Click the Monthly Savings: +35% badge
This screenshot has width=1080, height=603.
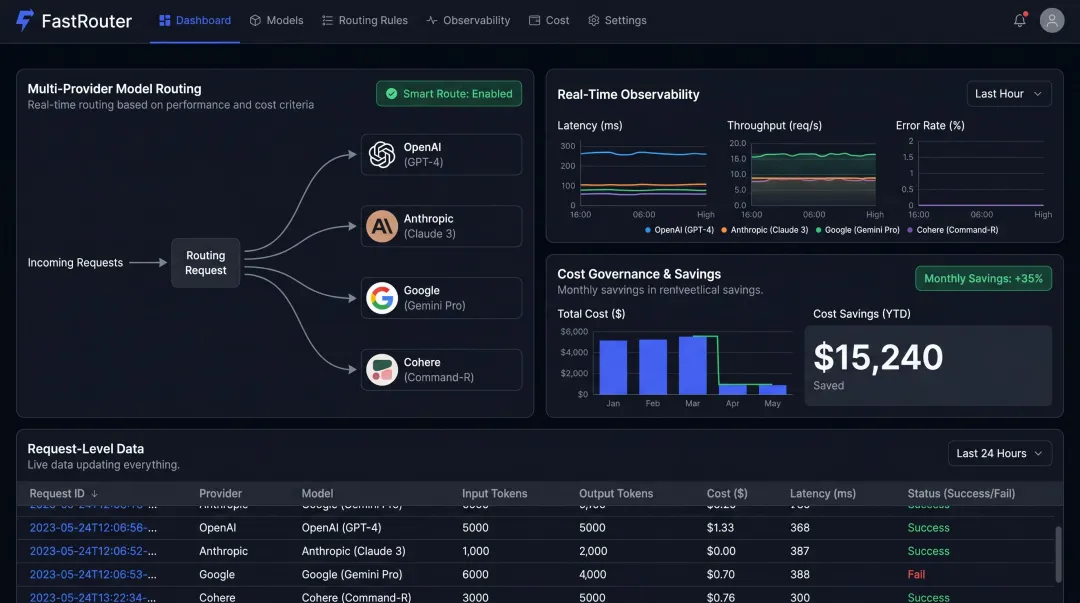984,278
